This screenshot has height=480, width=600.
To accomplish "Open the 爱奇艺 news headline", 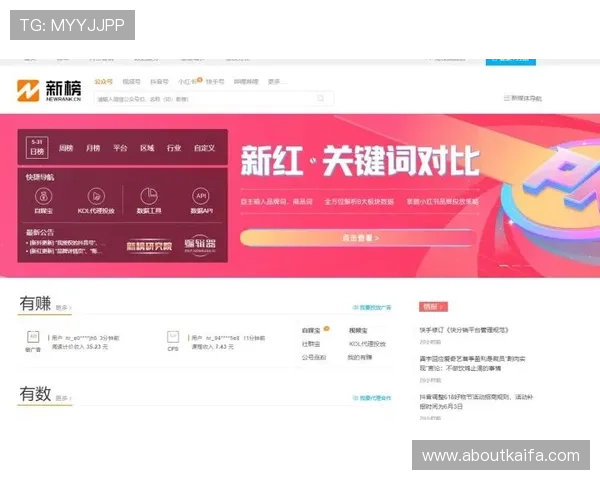I will click(x=473, y=363).
